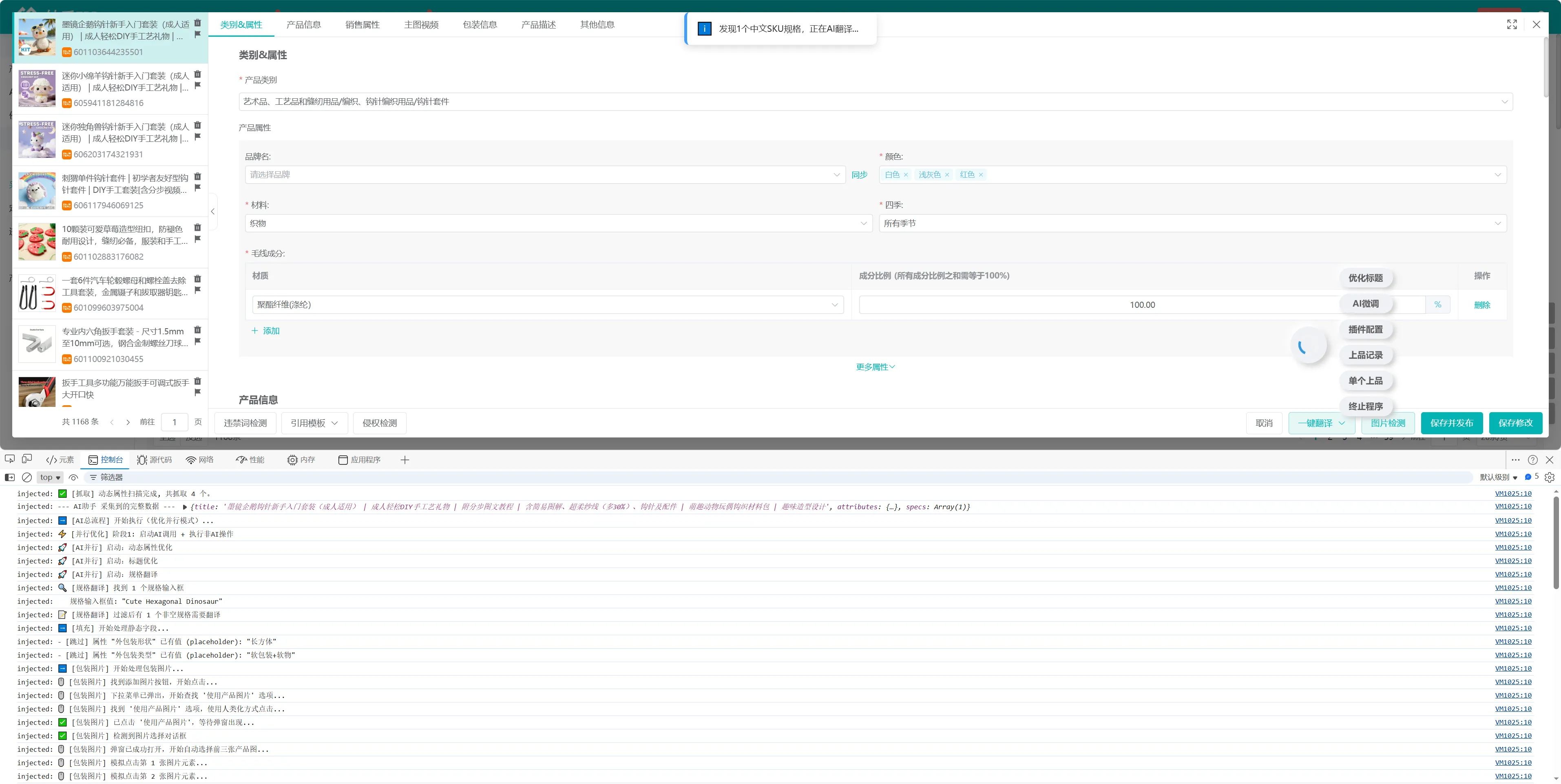The height and width of the screenshot is (784, 1561).
Task: Click the 取消 cancel button
Action: click(1264, 423)
